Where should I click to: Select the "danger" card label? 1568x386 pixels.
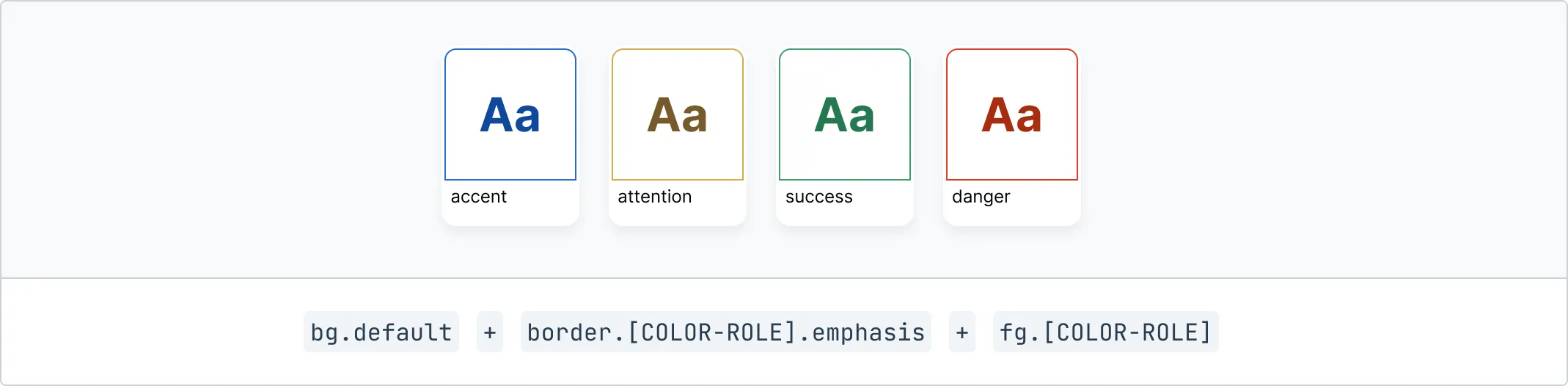click(981, 197)
